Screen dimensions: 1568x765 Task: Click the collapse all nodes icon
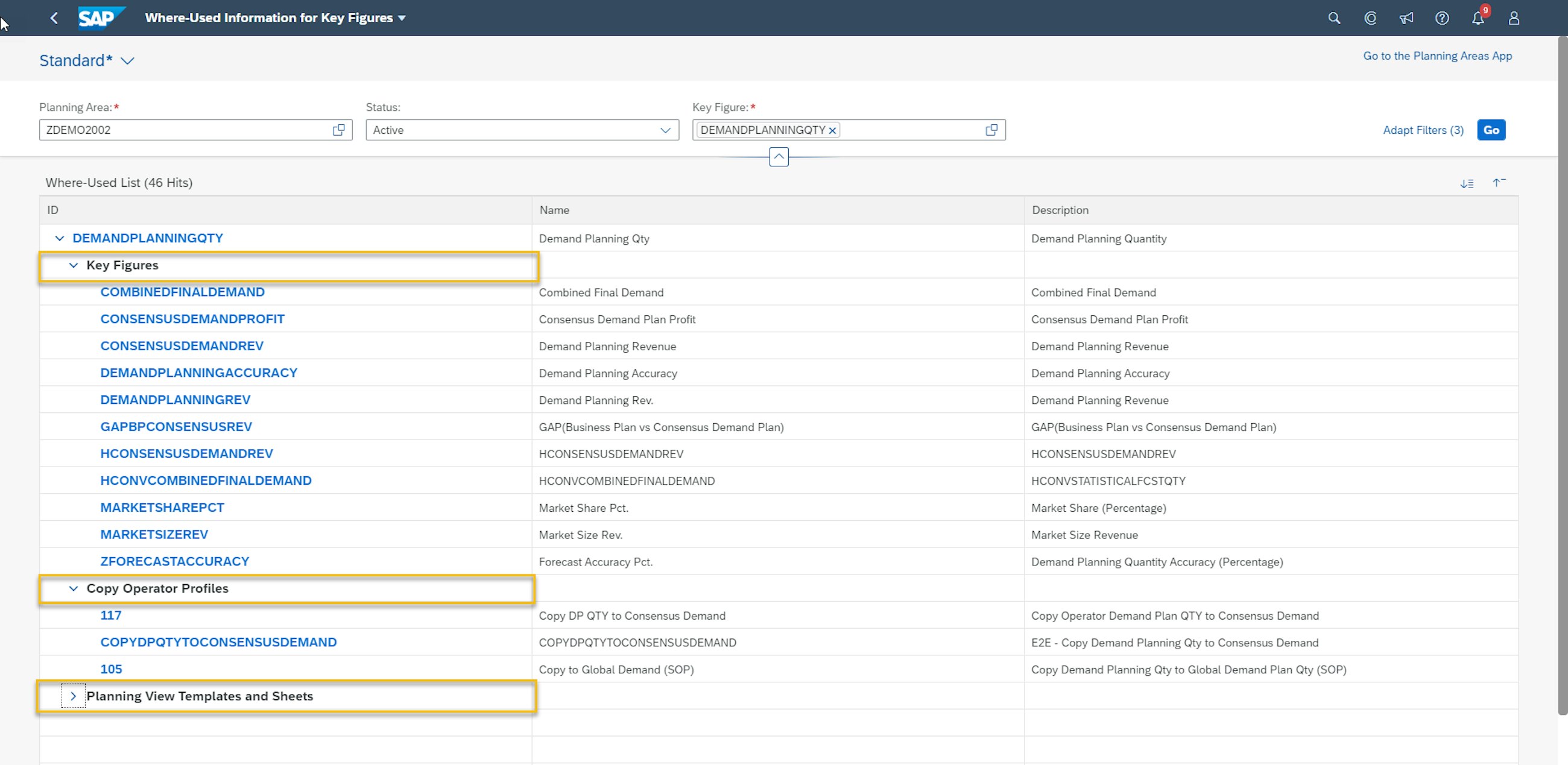click(x=1499, y=182)
